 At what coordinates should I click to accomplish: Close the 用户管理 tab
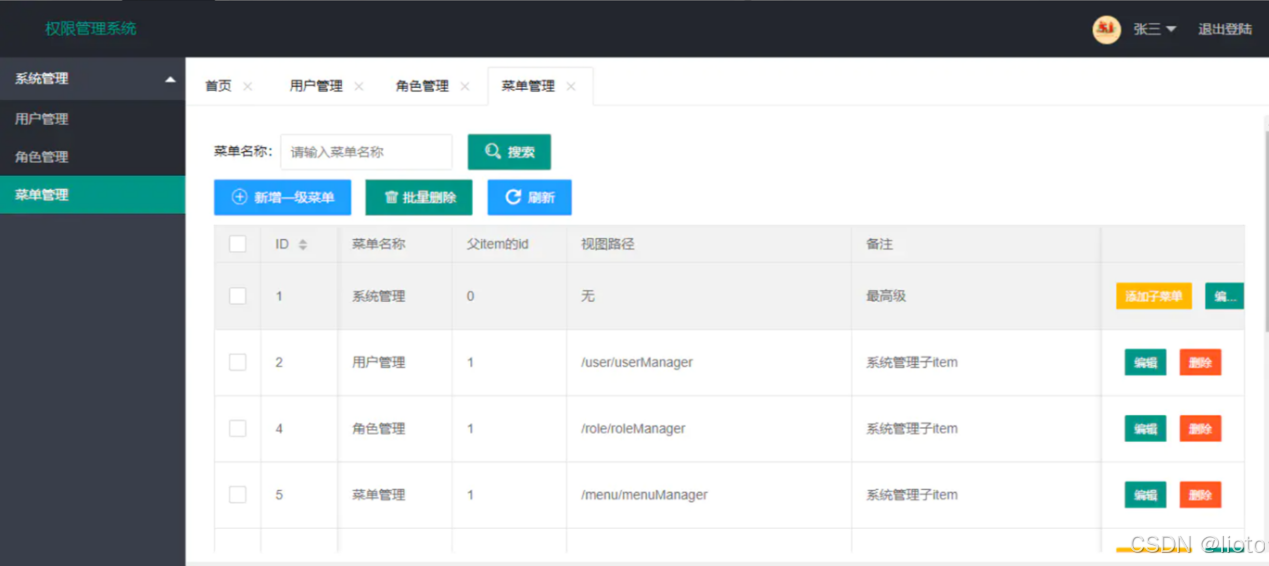359,87
